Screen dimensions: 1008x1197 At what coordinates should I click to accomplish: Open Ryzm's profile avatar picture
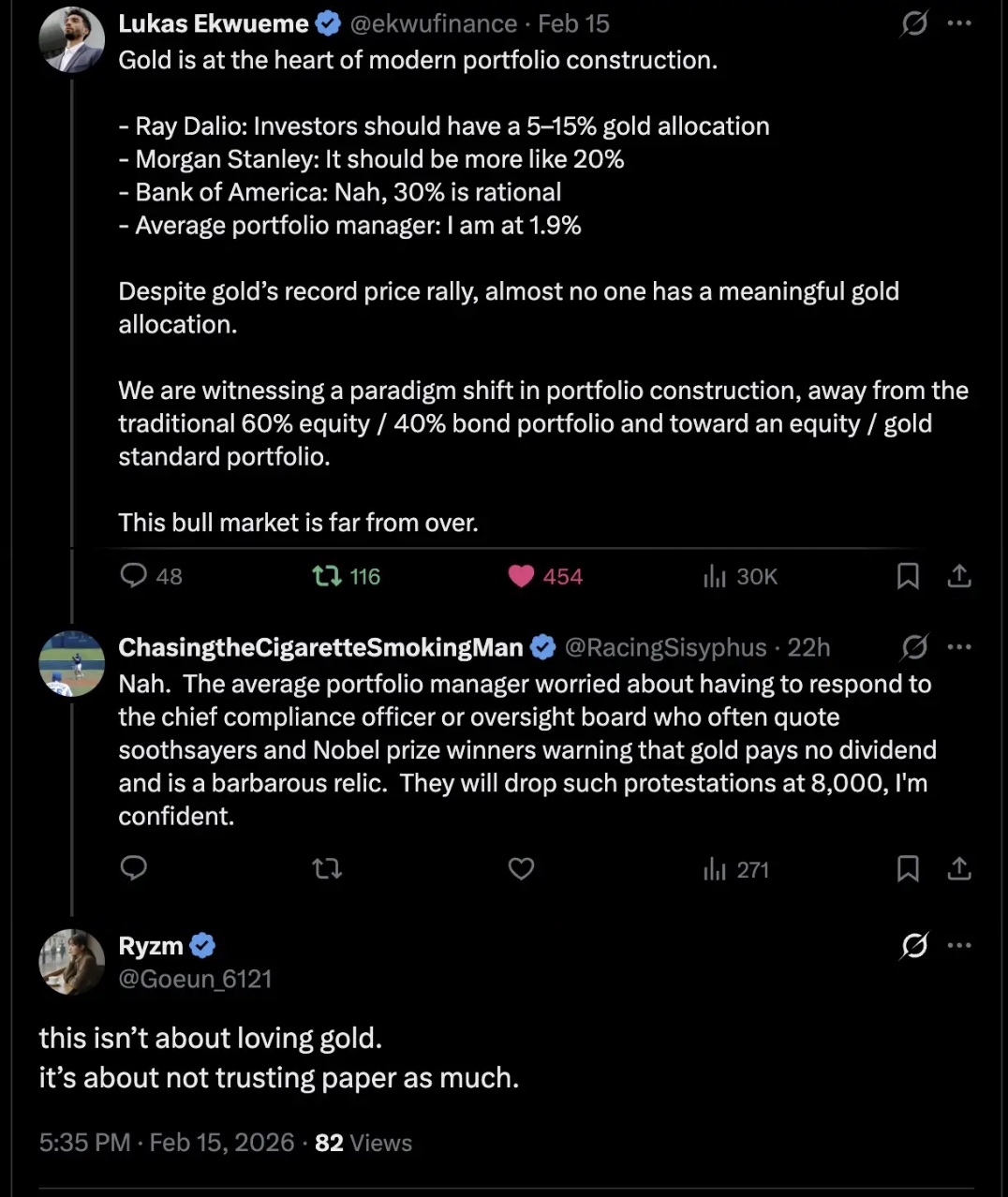tap(71, 962)
